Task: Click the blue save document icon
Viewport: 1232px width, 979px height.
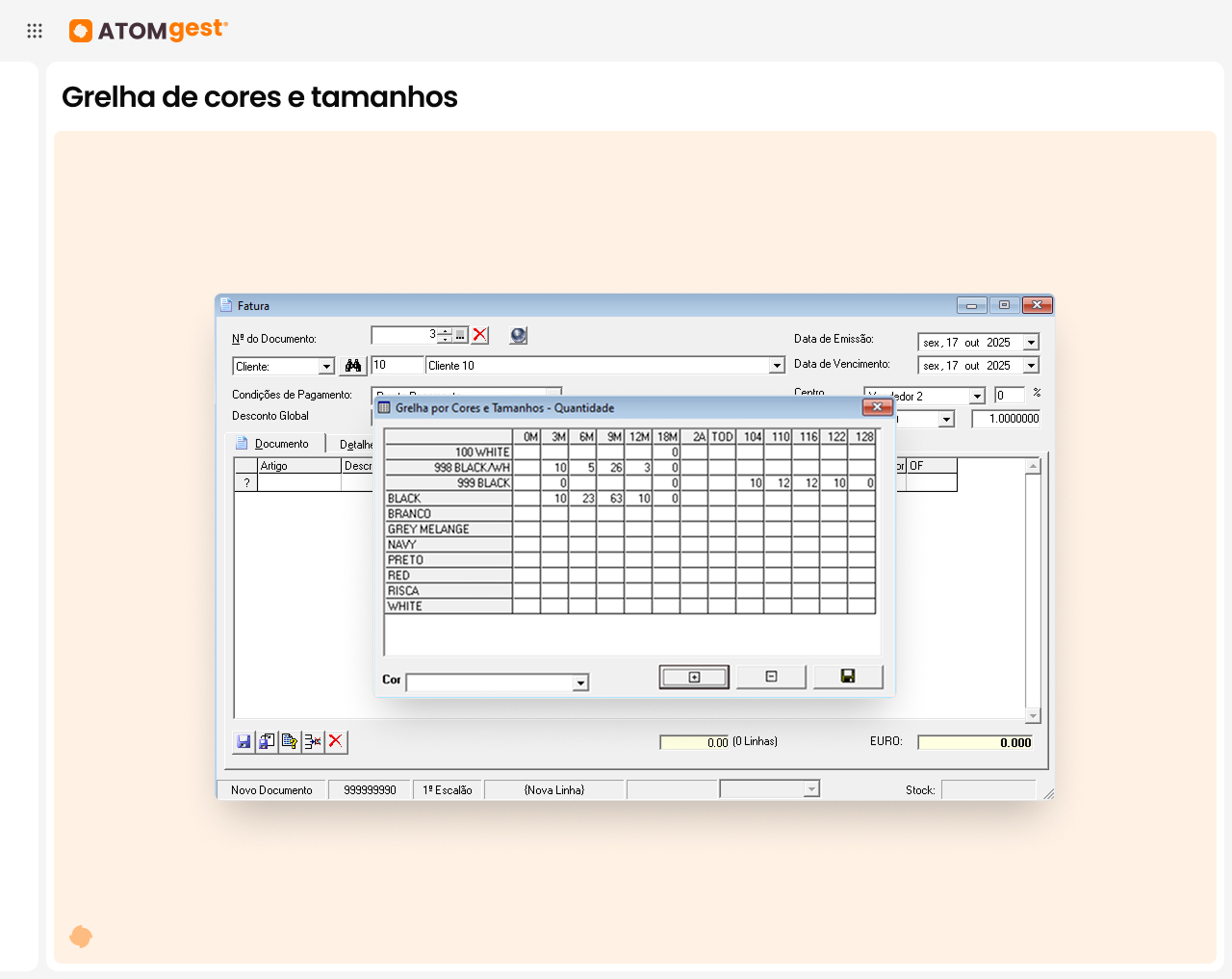Action: (x=244, y=741)
